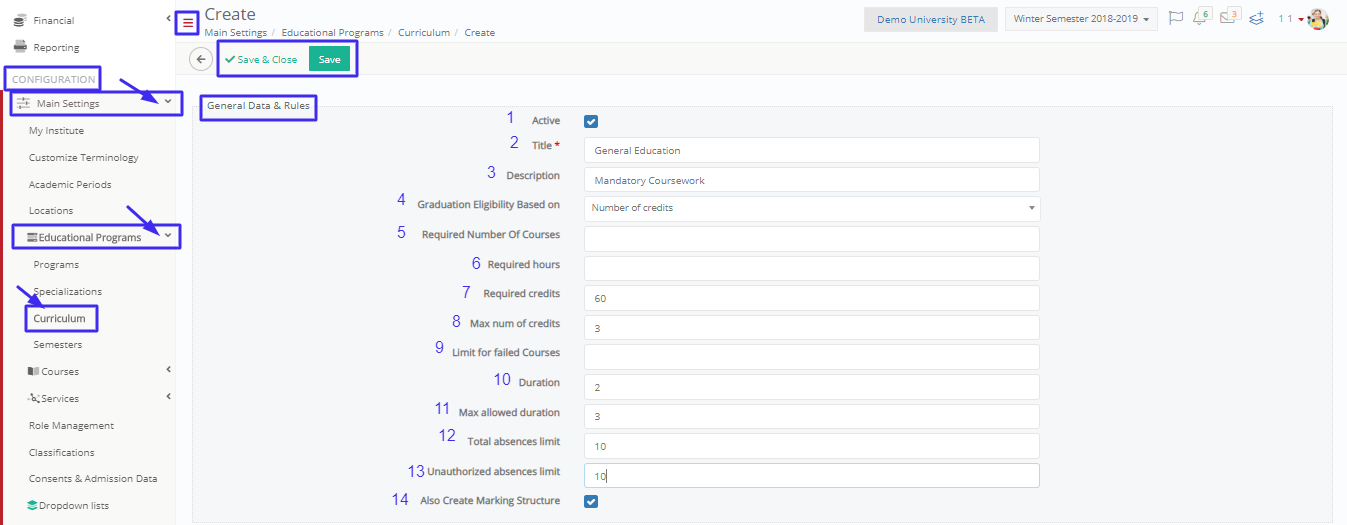Toggle Also Create Marking Structure checkbox
The image size is (1347, 525).
point(591,501)
